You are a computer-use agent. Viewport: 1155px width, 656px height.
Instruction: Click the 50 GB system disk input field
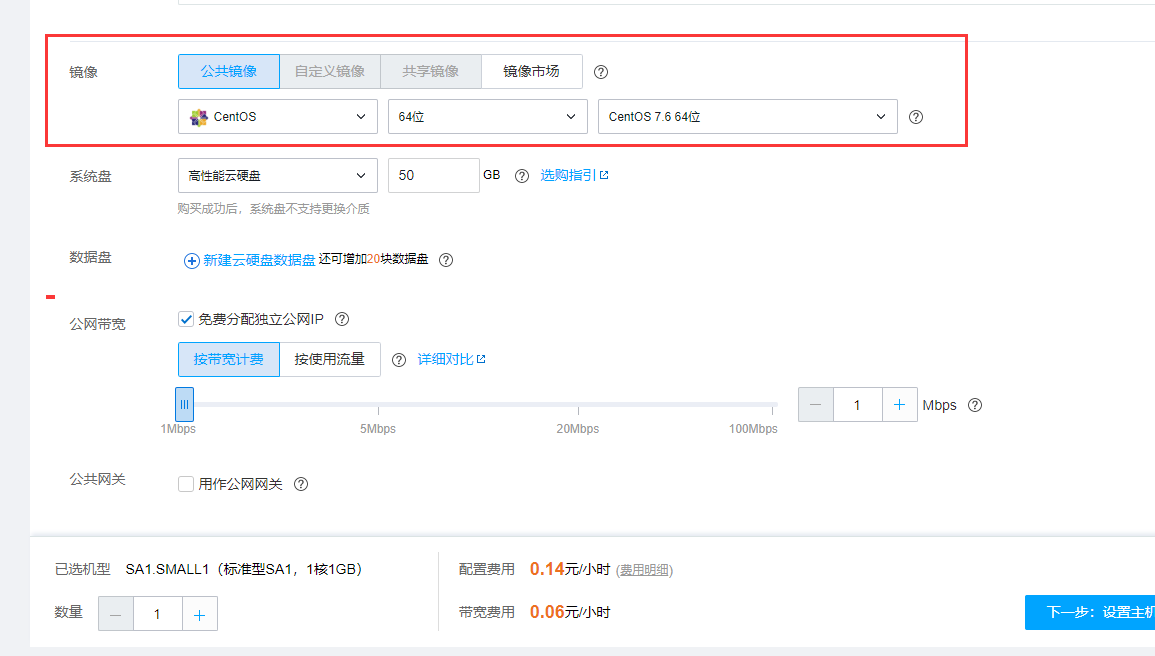click(x=434, y=175)
